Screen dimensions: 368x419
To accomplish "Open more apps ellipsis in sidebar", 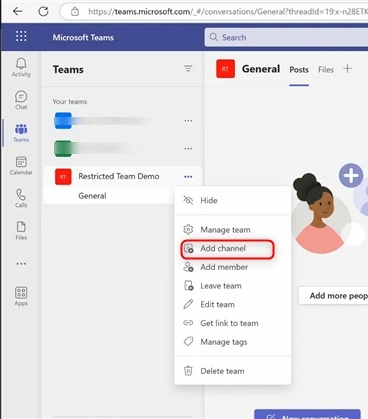I will (21, 264).
